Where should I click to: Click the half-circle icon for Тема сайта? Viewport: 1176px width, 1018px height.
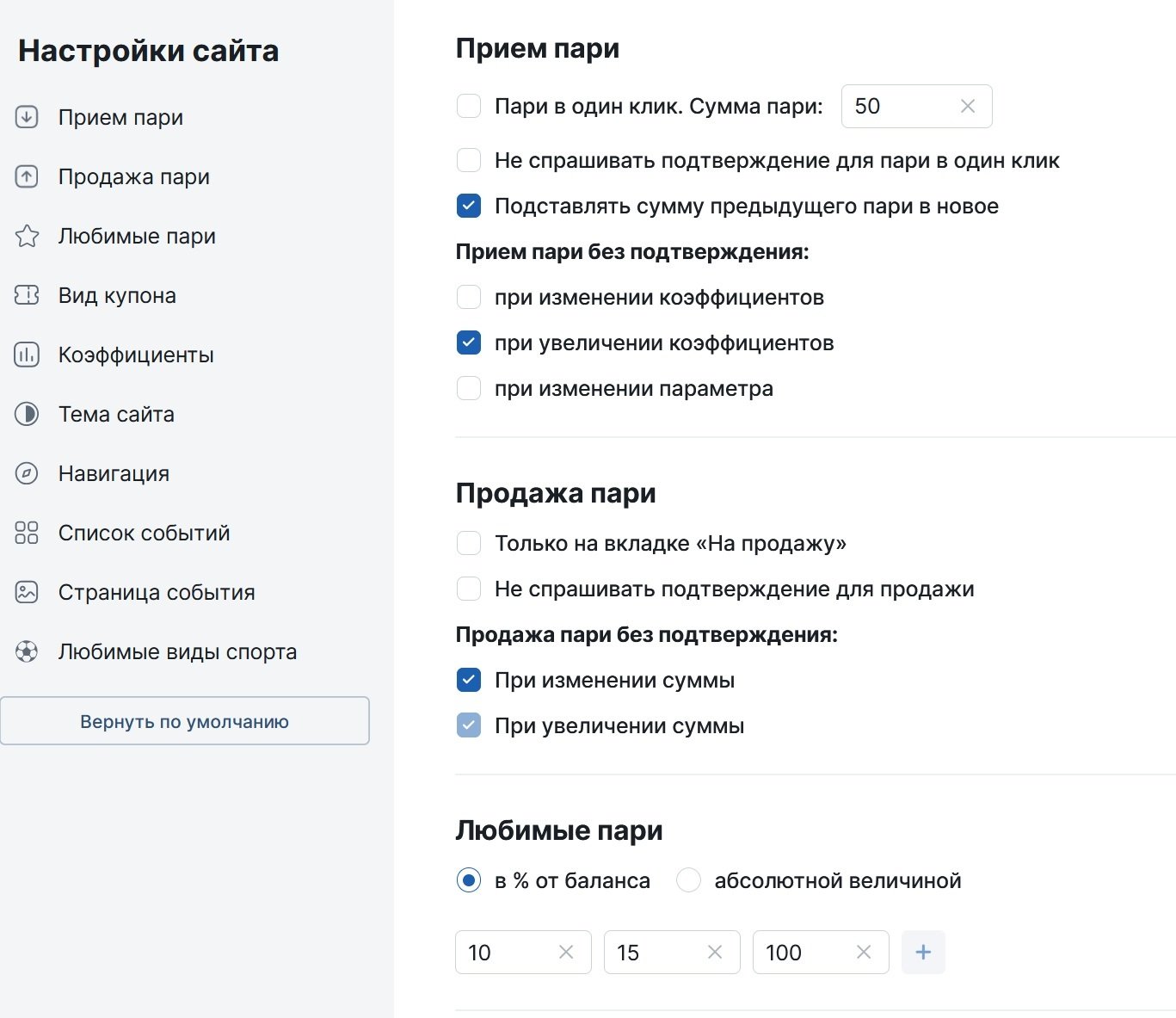[27, 414]
